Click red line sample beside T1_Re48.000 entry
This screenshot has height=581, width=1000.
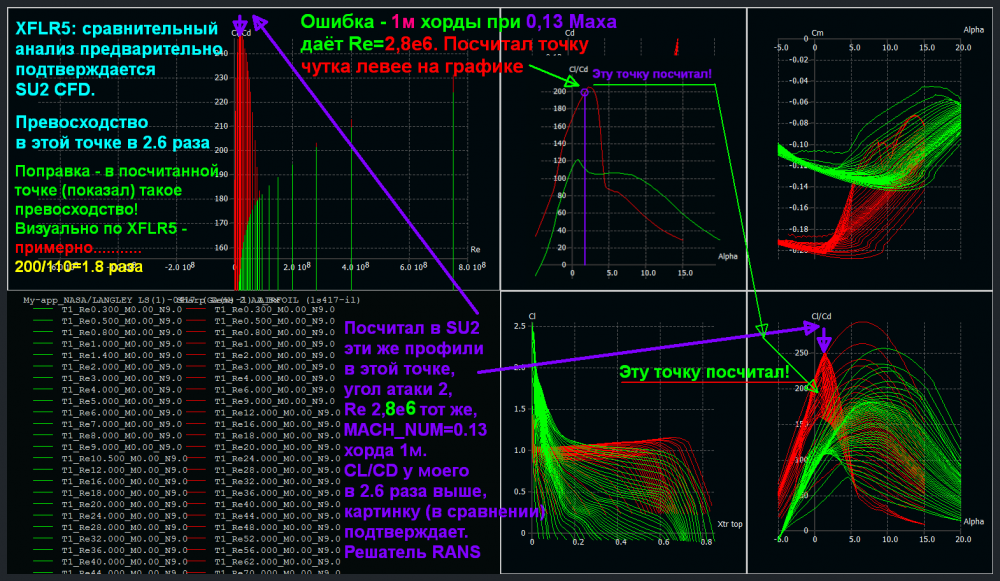(195, 527)
